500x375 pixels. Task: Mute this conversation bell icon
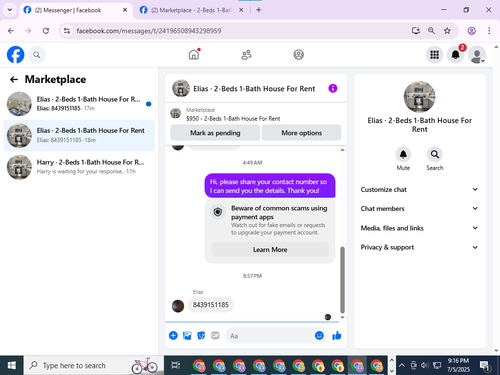[x=403, y=154]
